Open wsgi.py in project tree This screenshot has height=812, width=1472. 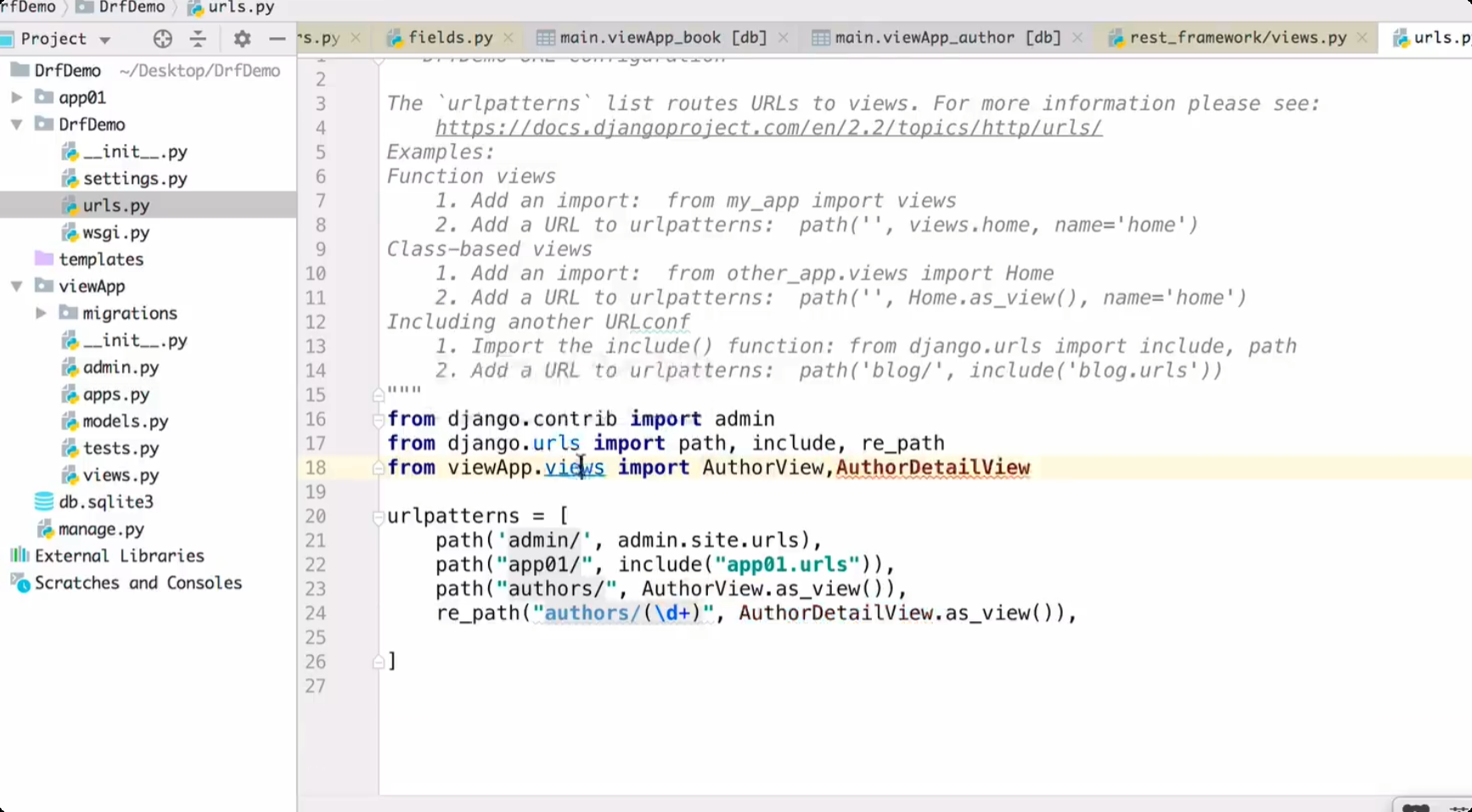115,232
